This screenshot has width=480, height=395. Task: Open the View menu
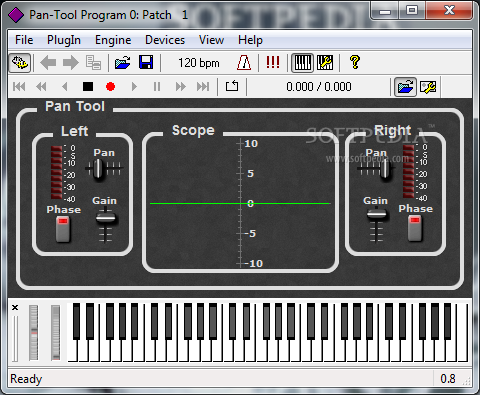(211, 40)
